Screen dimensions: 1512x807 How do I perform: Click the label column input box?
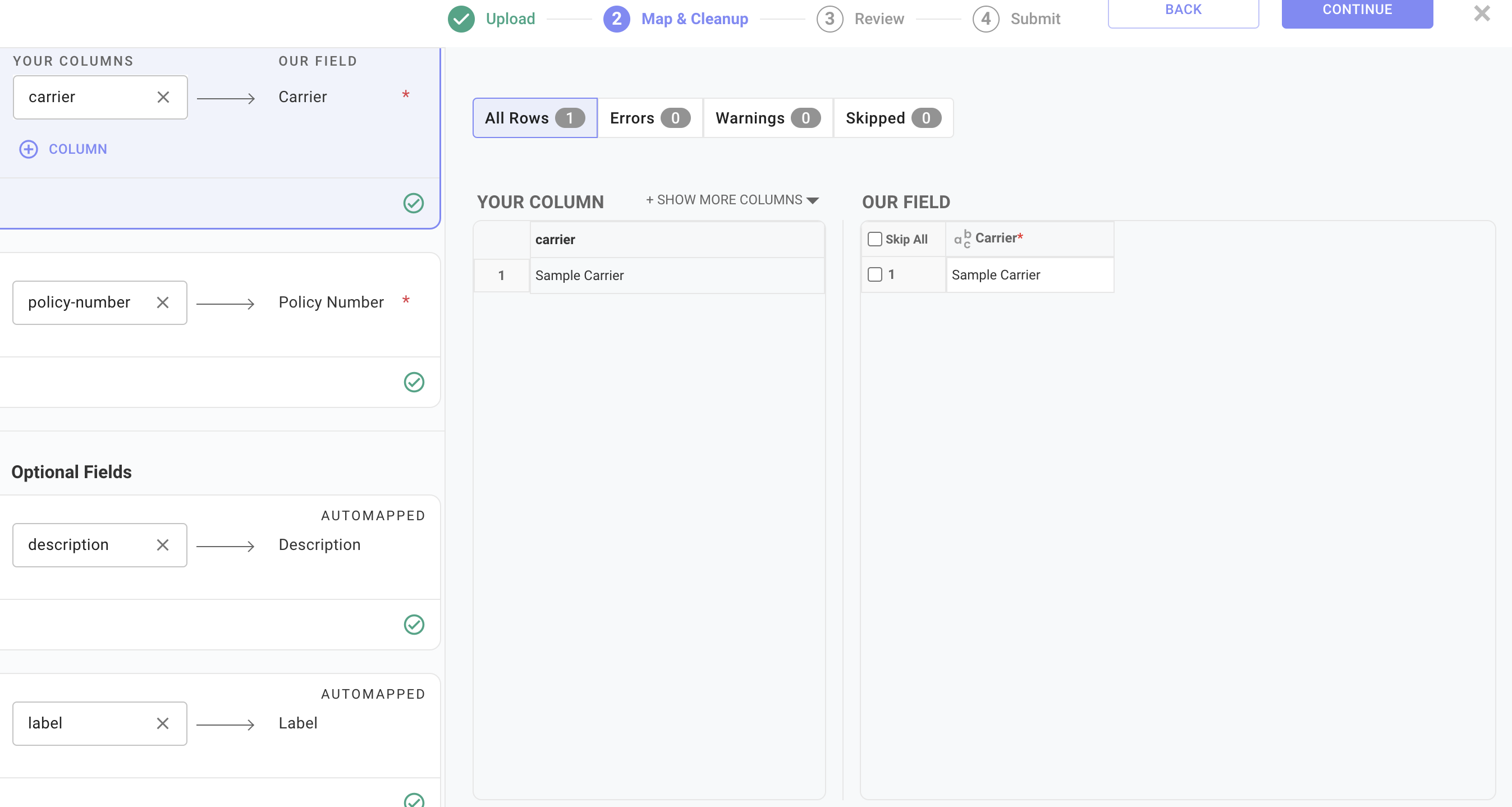pos(100,723)
